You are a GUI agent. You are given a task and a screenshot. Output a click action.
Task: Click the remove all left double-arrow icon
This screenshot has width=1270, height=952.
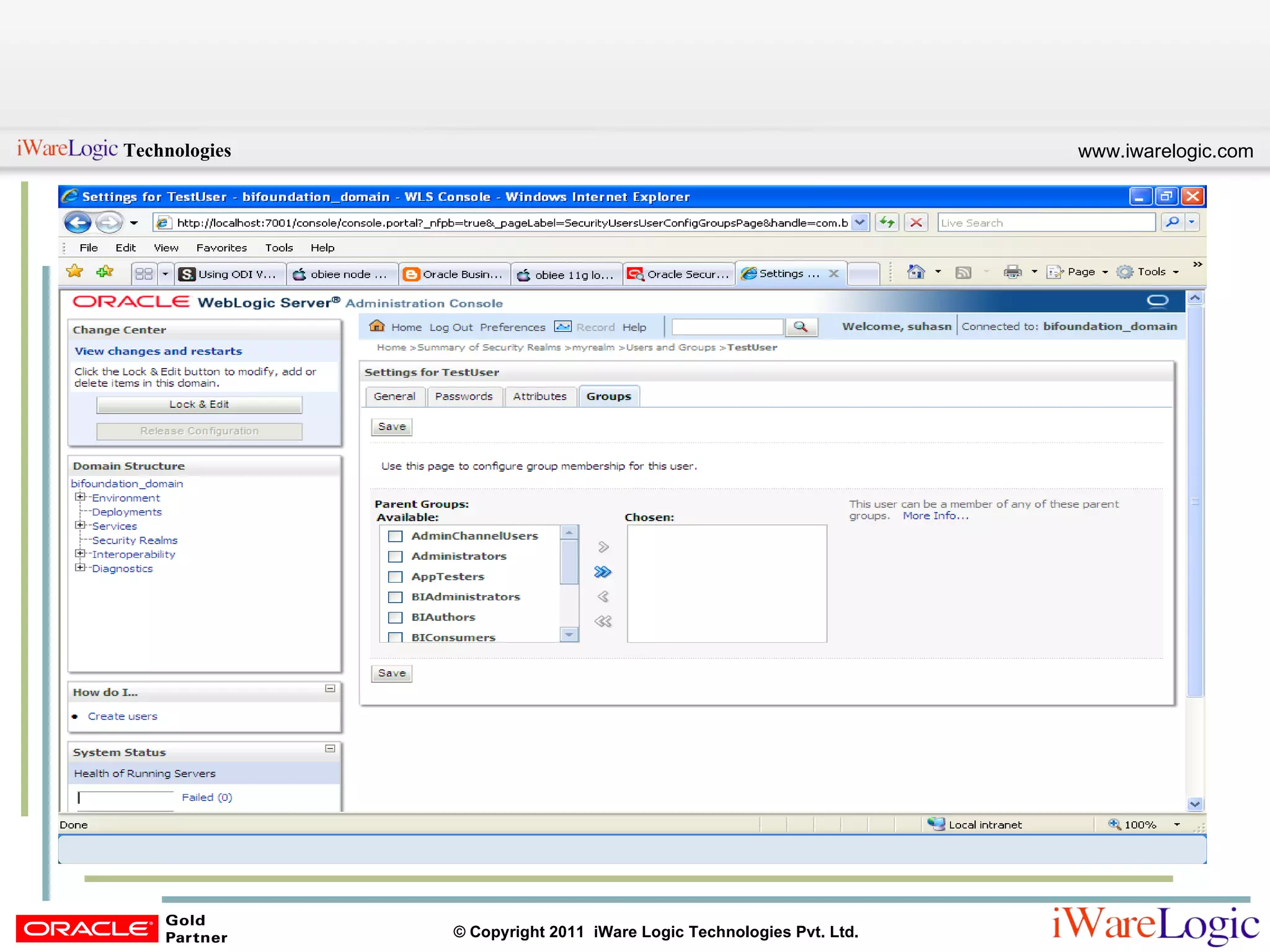603,621
